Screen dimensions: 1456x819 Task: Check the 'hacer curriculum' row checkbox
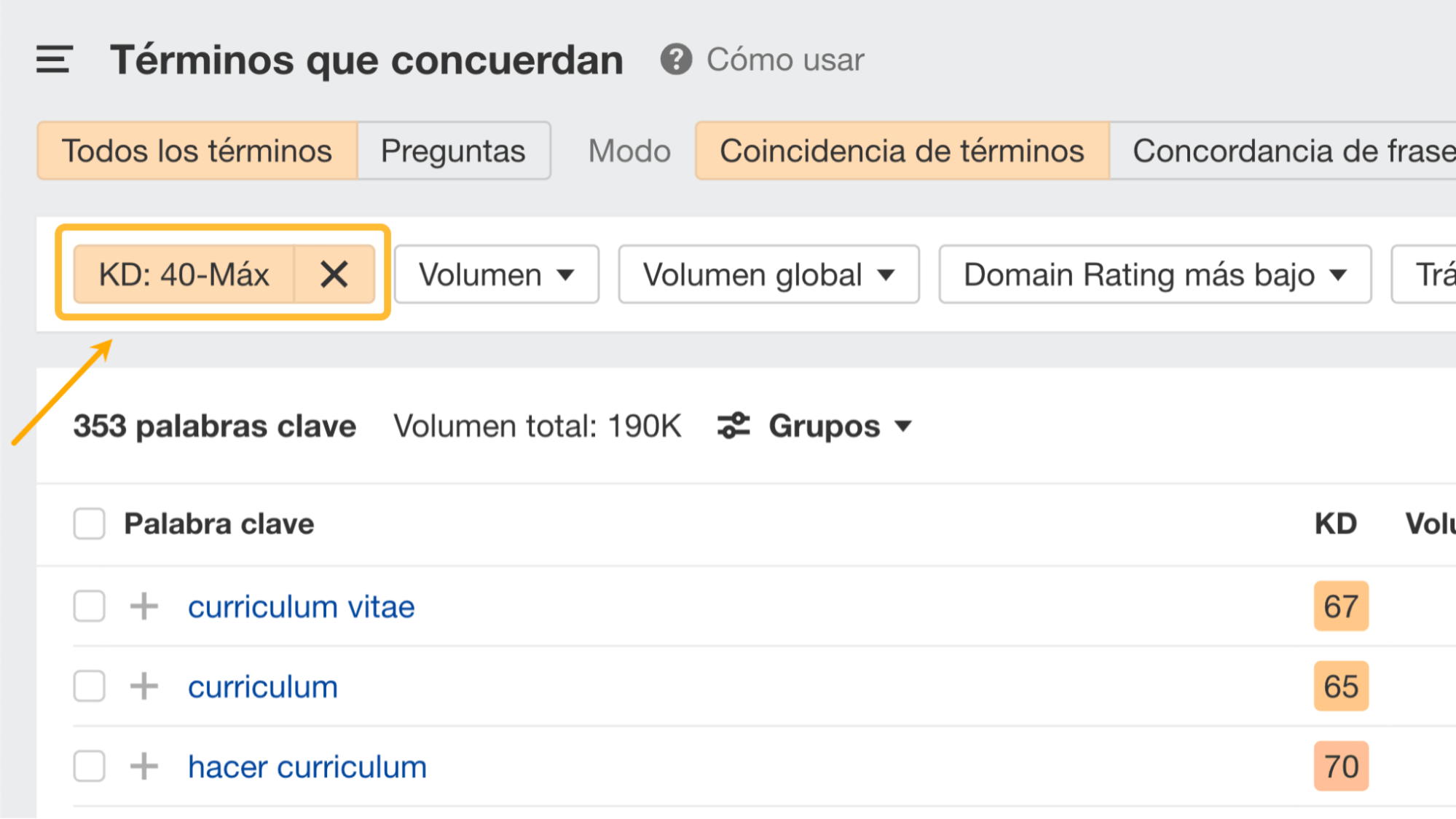[88, 766]
